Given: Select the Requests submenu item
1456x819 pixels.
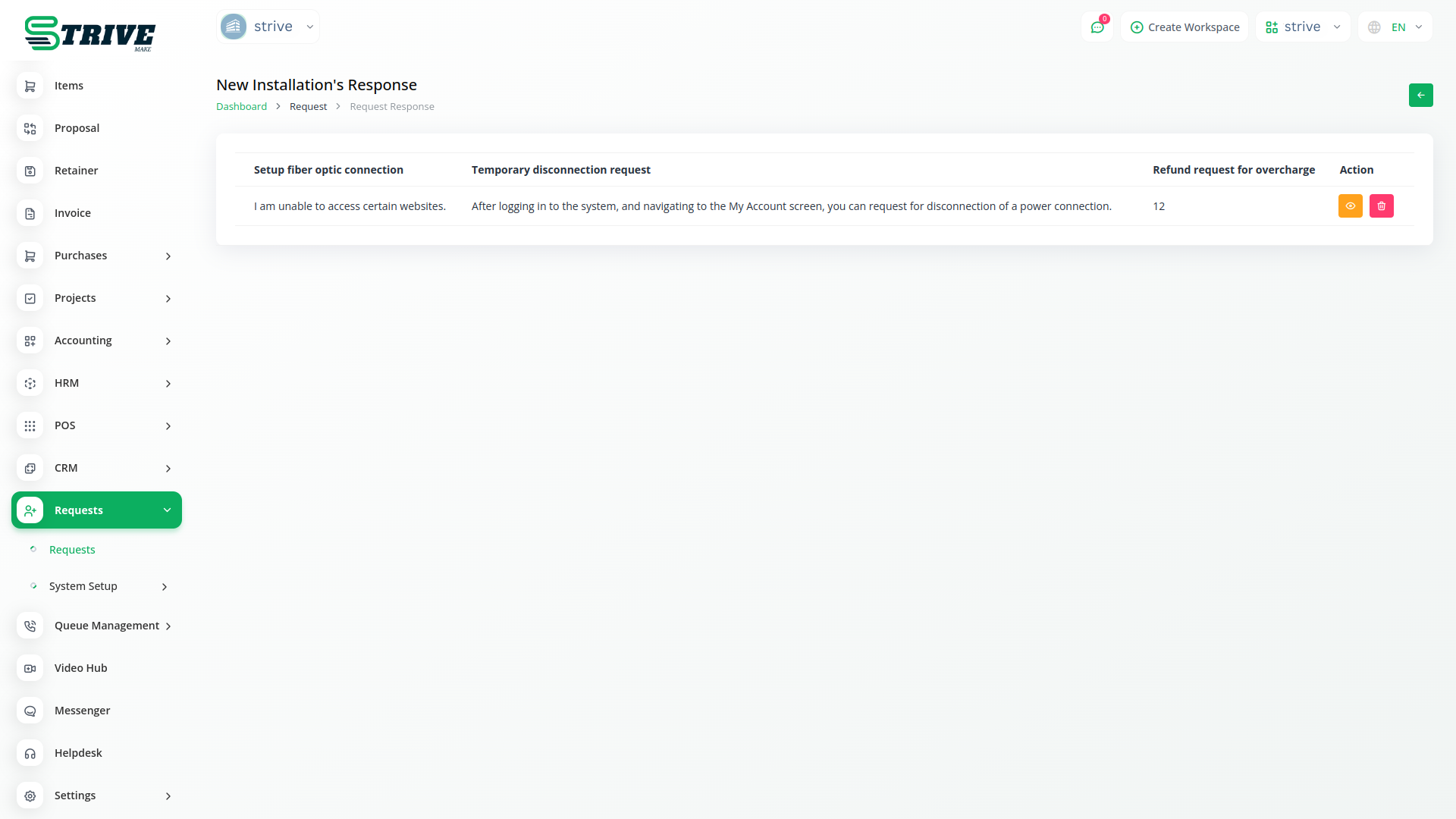Looking at the screenshot, I should pos(72,550).
